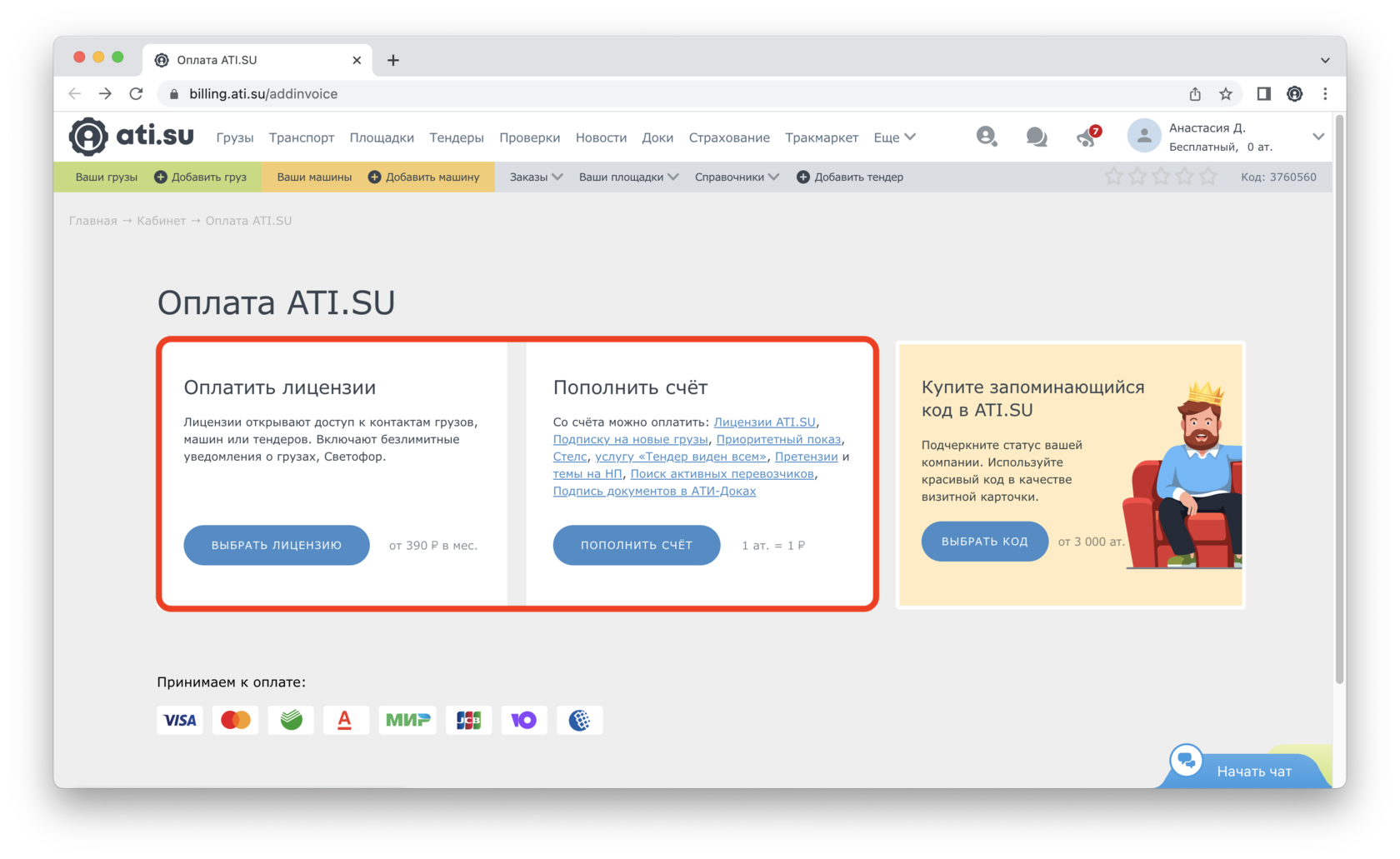Open the Тракмаркет menu item
This screenshot has width=1400, height=859.
[821, 137]
